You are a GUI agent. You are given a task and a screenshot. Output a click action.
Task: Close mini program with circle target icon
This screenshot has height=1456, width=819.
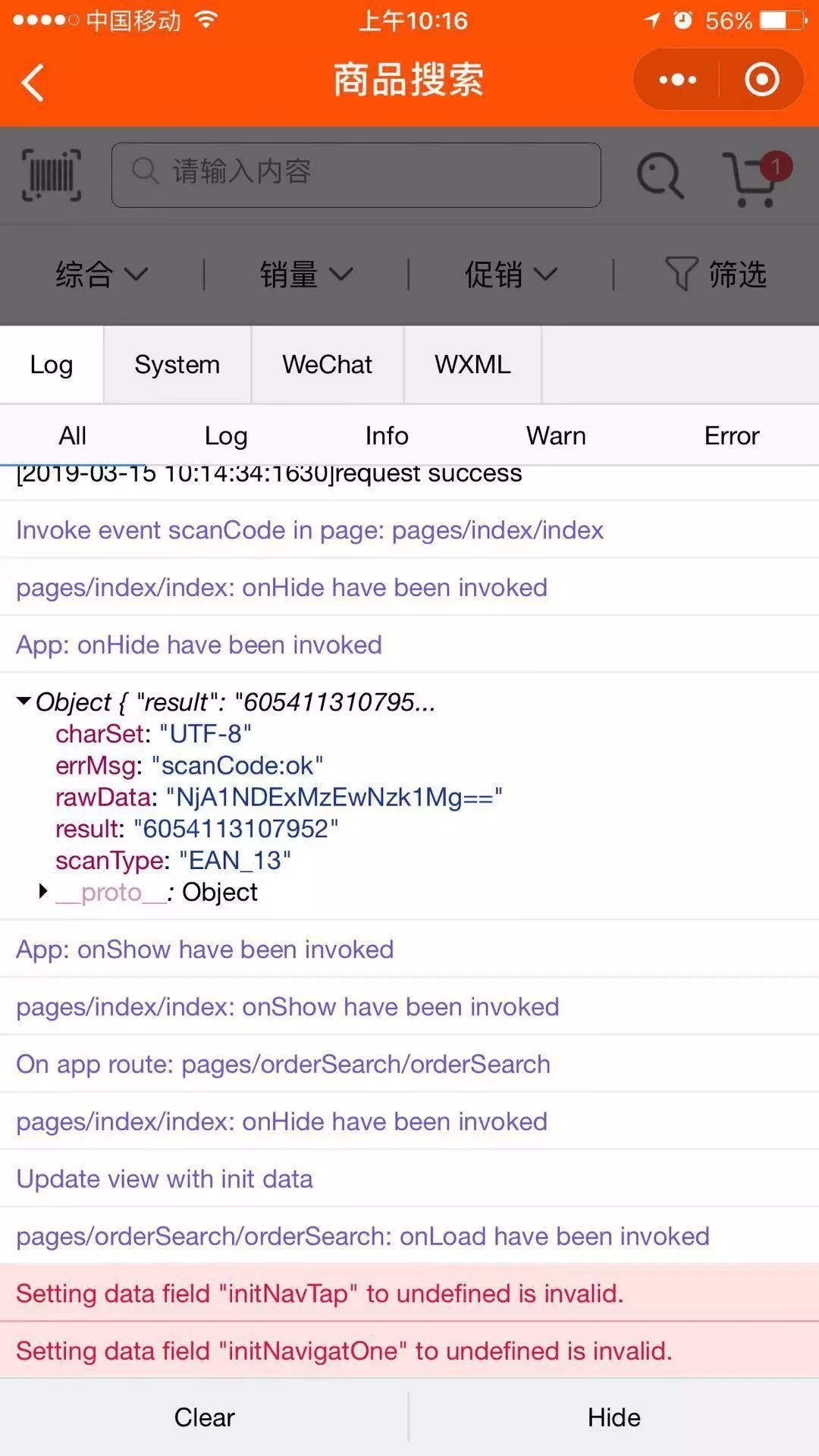tap(762, 80)
